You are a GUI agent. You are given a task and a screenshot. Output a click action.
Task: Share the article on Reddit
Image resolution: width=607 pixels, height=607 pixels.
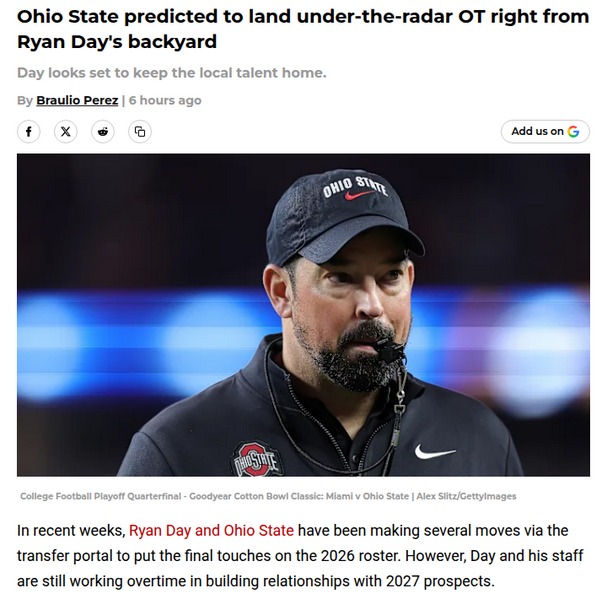(103, 131)
